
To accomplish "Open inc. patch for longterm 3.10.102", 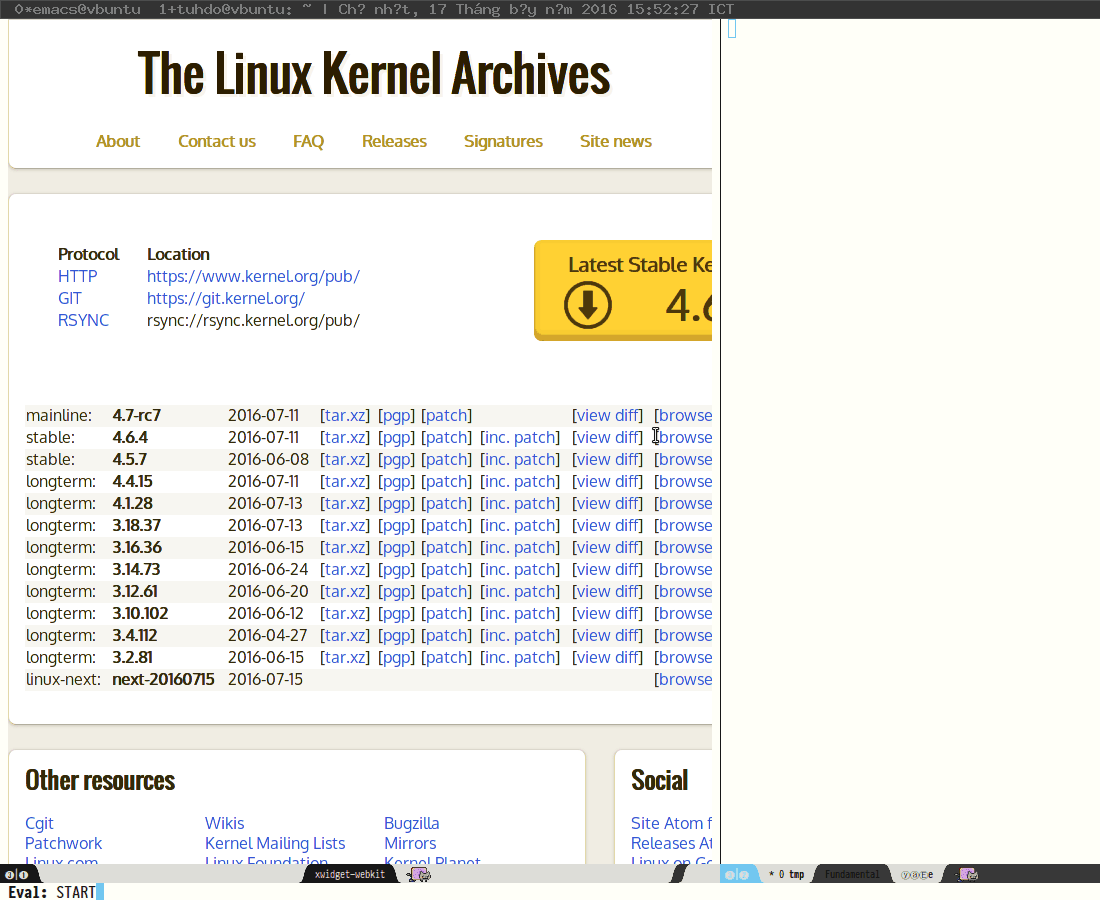I will click(520, 613).
